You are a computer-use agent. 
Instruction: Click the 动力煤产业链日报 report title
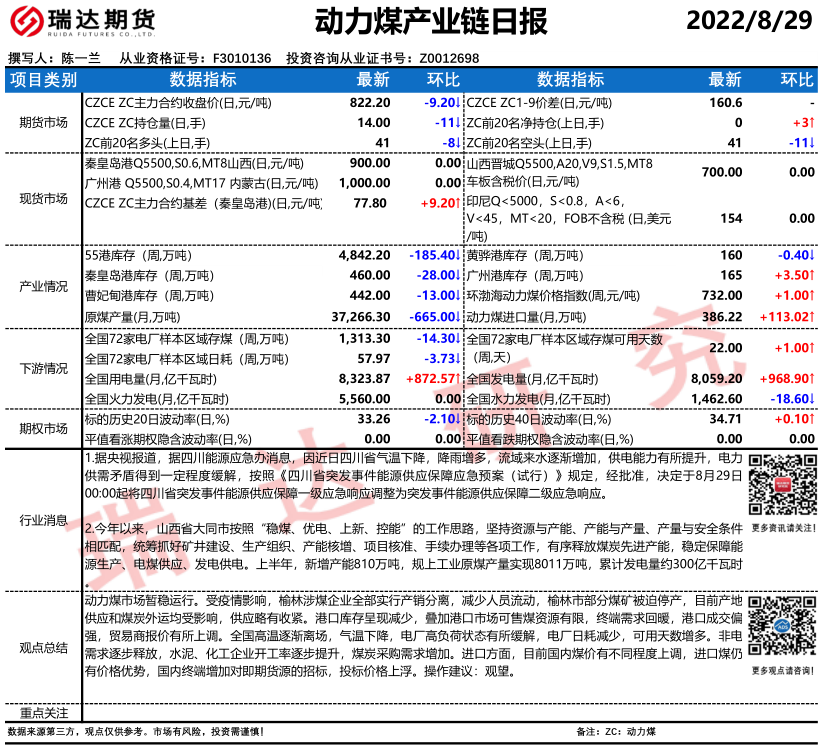click(x=415, y=21)
